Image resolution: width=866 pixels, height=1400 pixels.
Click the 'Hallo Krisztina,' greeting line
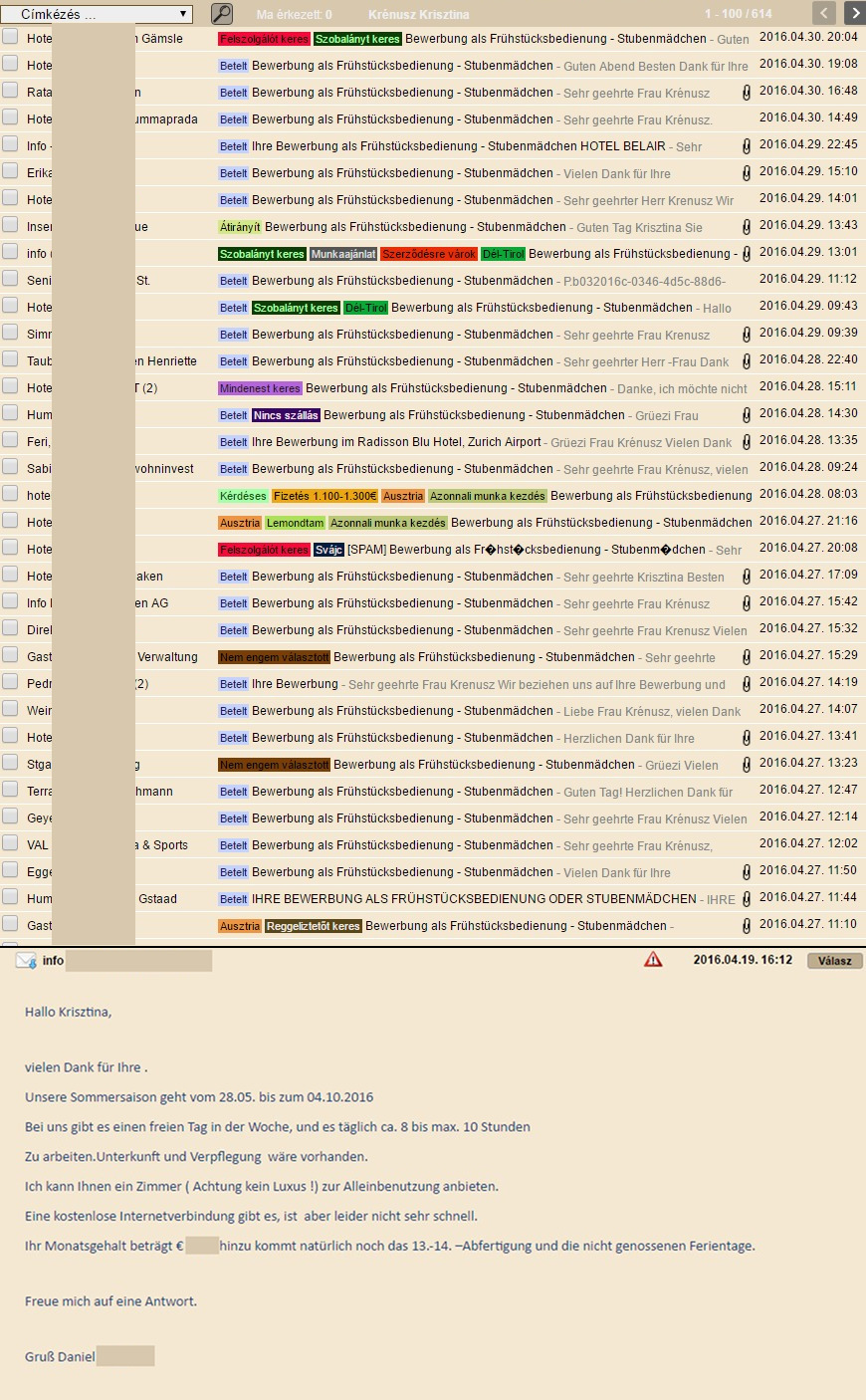[x=69, y=1012]
